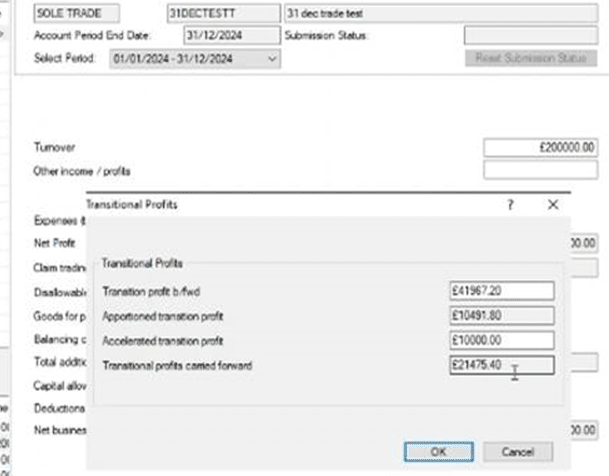The image size is (609, 476).
Task: Cancel the Transitional Profits dialog
Action: click(x=518, y=452)
